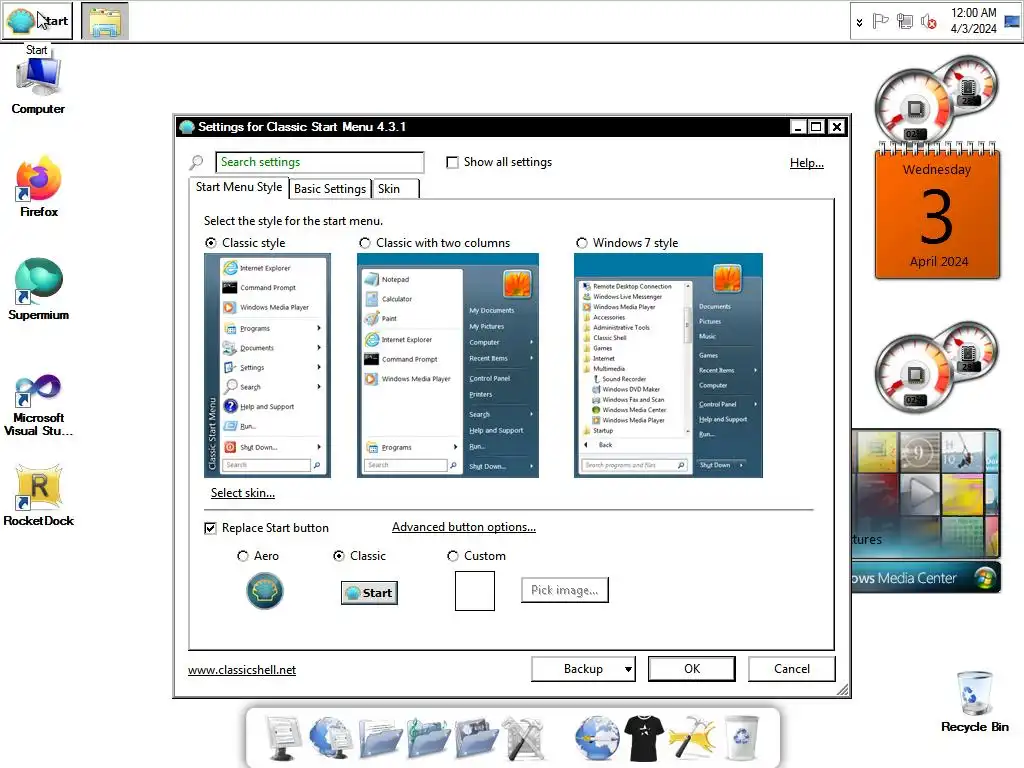
Task: Click the show desktop icon beside the clock
Action: [x=1012, y=22]
